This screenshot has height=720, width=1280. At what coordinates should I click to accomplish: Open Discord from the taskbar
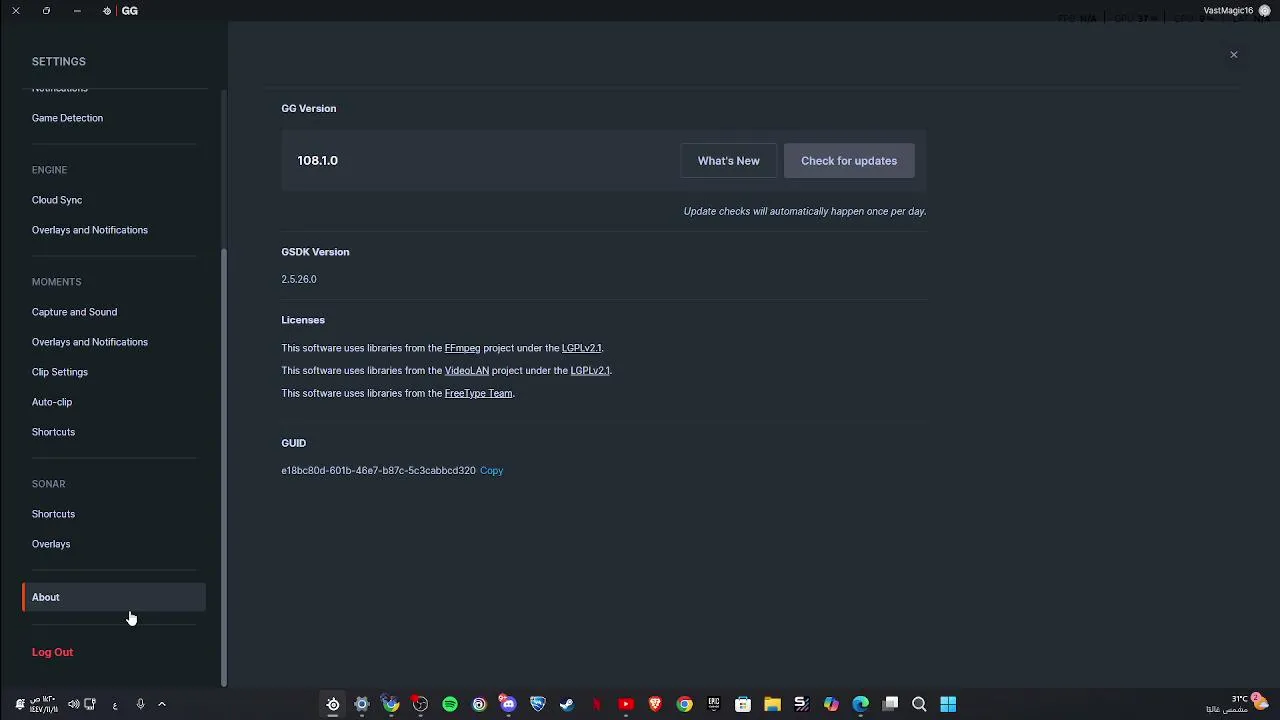[x=508, y=705]
